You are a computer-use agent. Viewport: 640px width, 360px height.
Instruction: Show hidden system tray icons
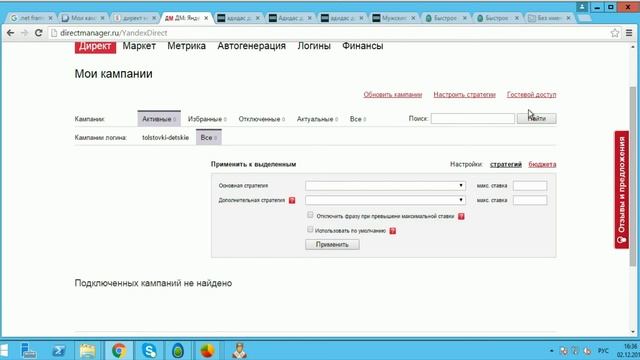point(551,351)
